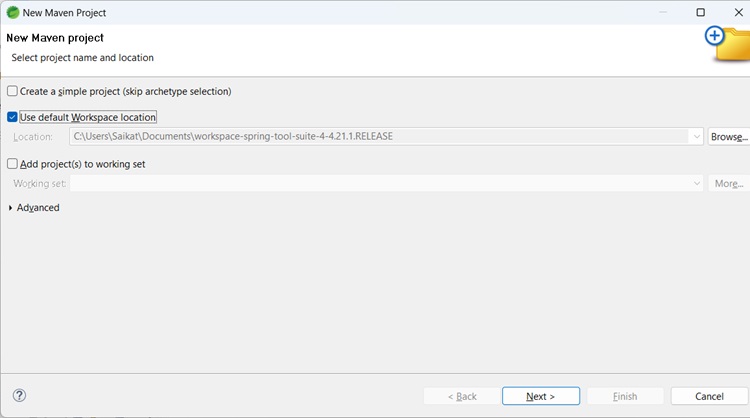
Task: Uncheck Use default Workspace location
Action: pyautogui.click(x=12, y=117)
